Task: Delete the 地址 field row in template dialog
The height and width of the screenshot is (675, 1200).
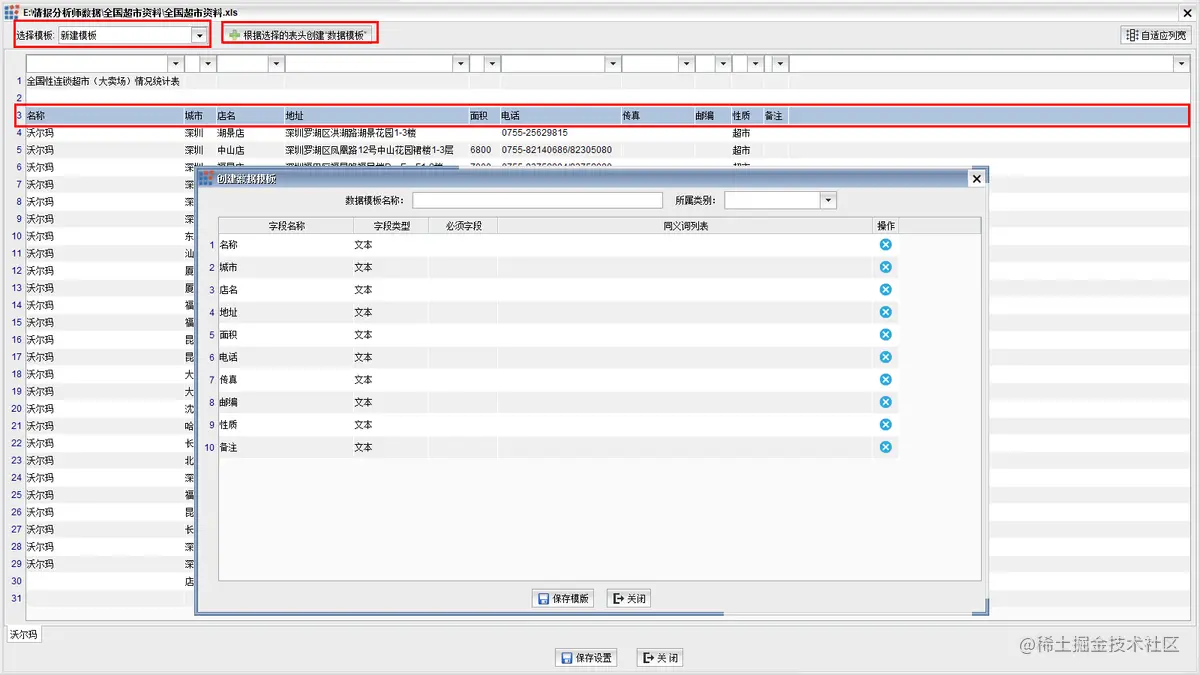Action: (x=885, y=312)
